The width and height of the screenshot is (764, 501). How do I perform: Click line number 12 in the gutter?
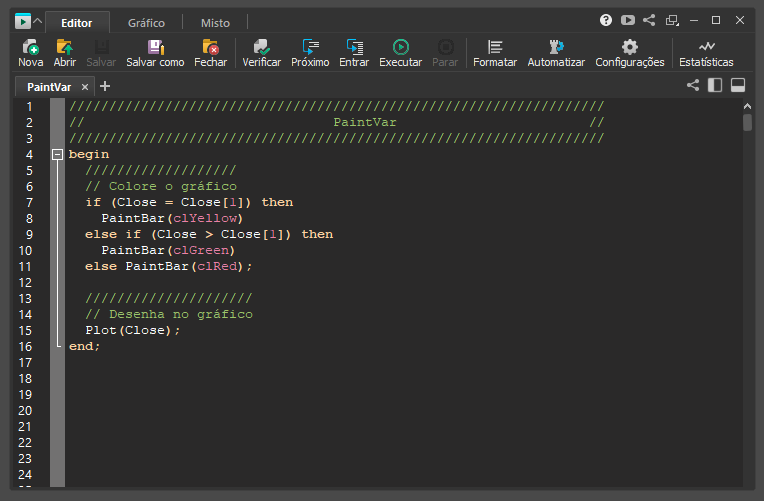25,283
